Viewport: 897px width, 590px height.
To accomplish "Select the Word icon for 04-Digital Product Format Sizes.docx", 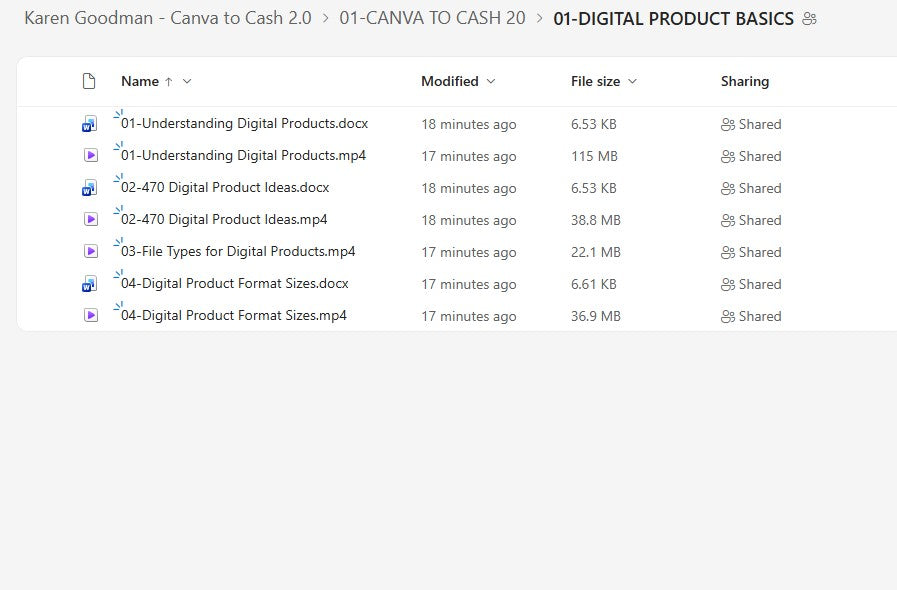I will pyautogui.click(x=90, y=284).
